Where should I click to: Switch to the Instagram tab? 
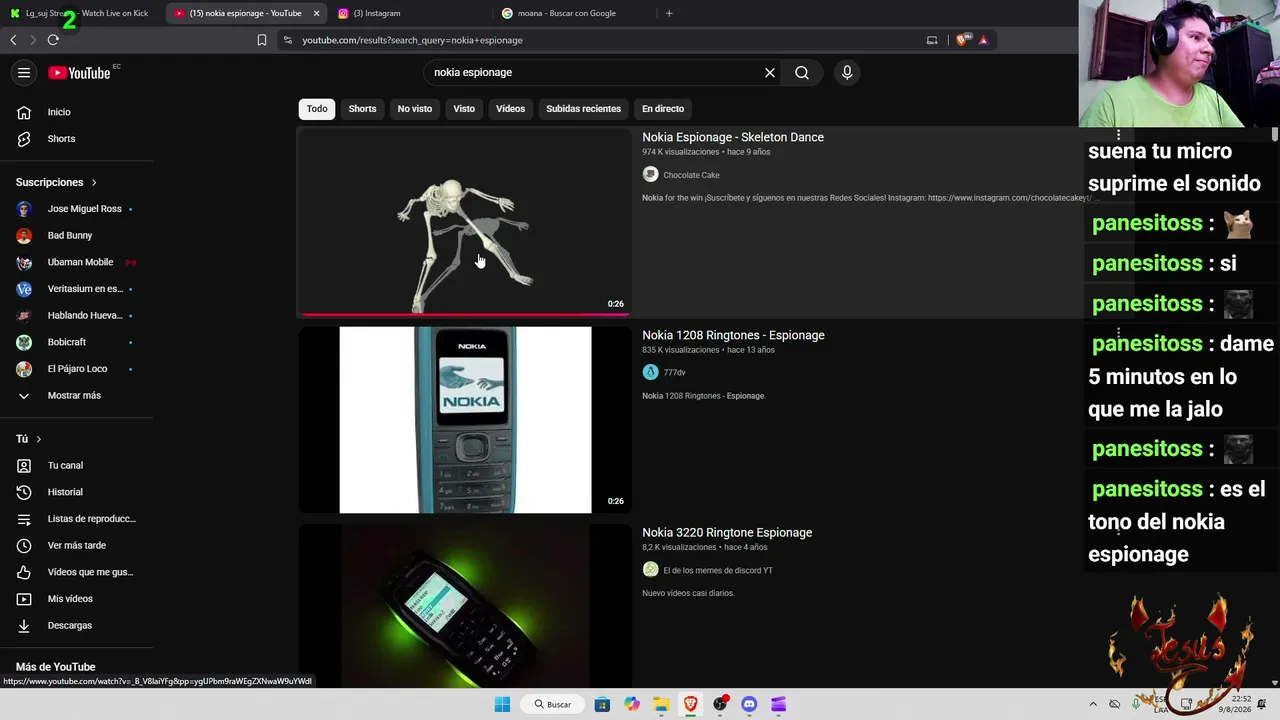pyautogui.click(x=410, y=13)
